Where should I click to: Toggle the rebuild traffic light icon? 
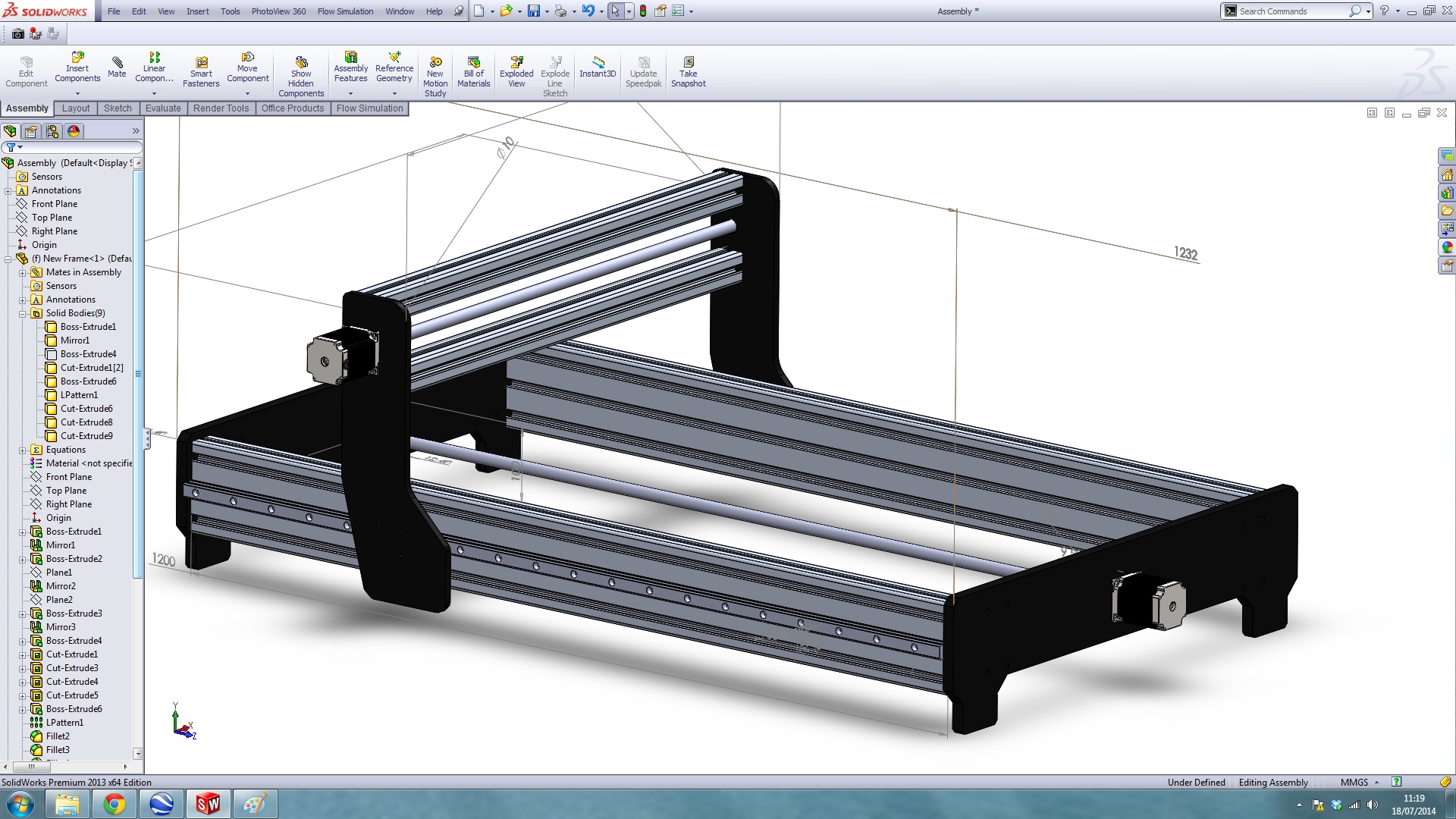(x=643, y=11)
